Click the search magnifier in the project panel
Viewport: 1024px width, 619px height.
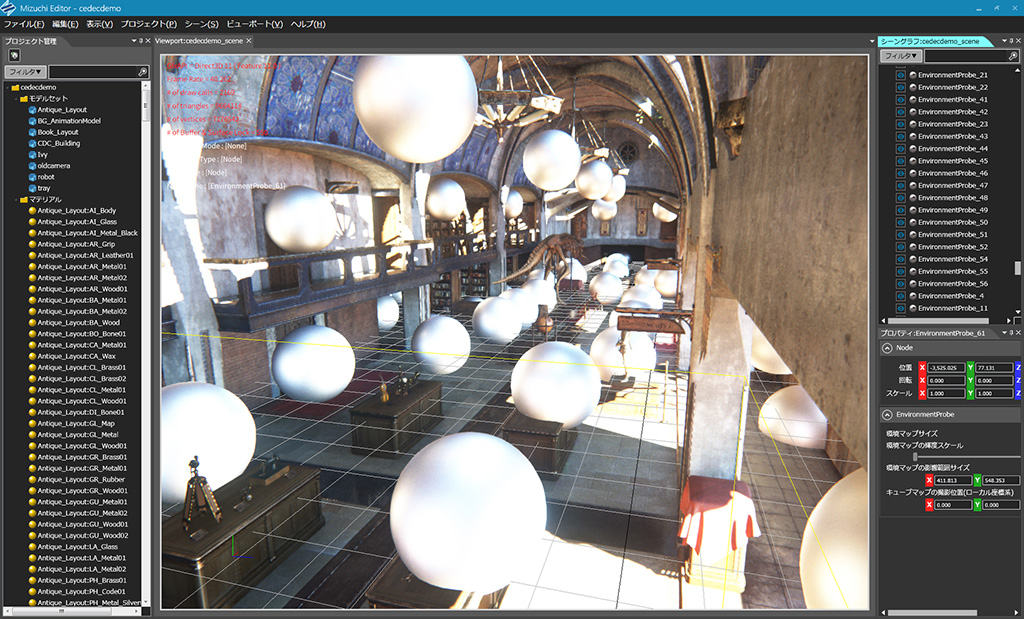(143, 72)
